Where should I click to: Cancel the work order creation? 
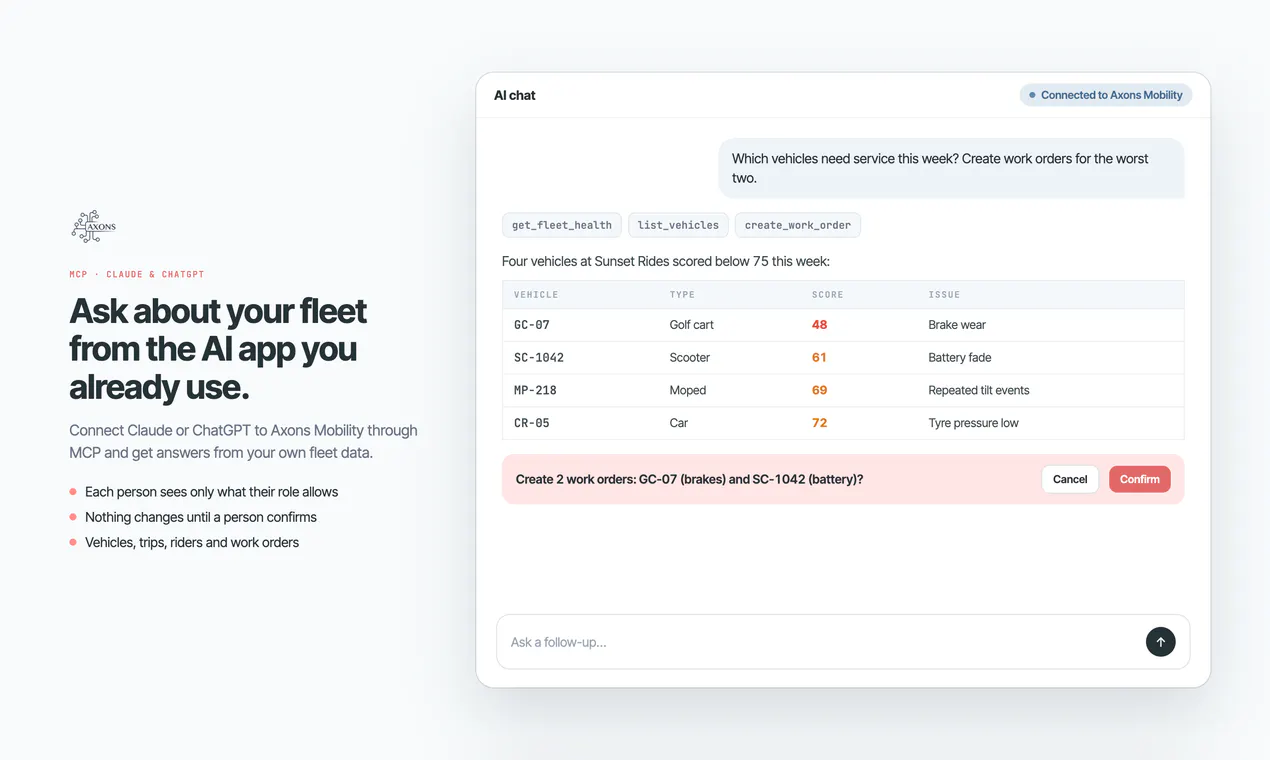tap(1069, 479)
